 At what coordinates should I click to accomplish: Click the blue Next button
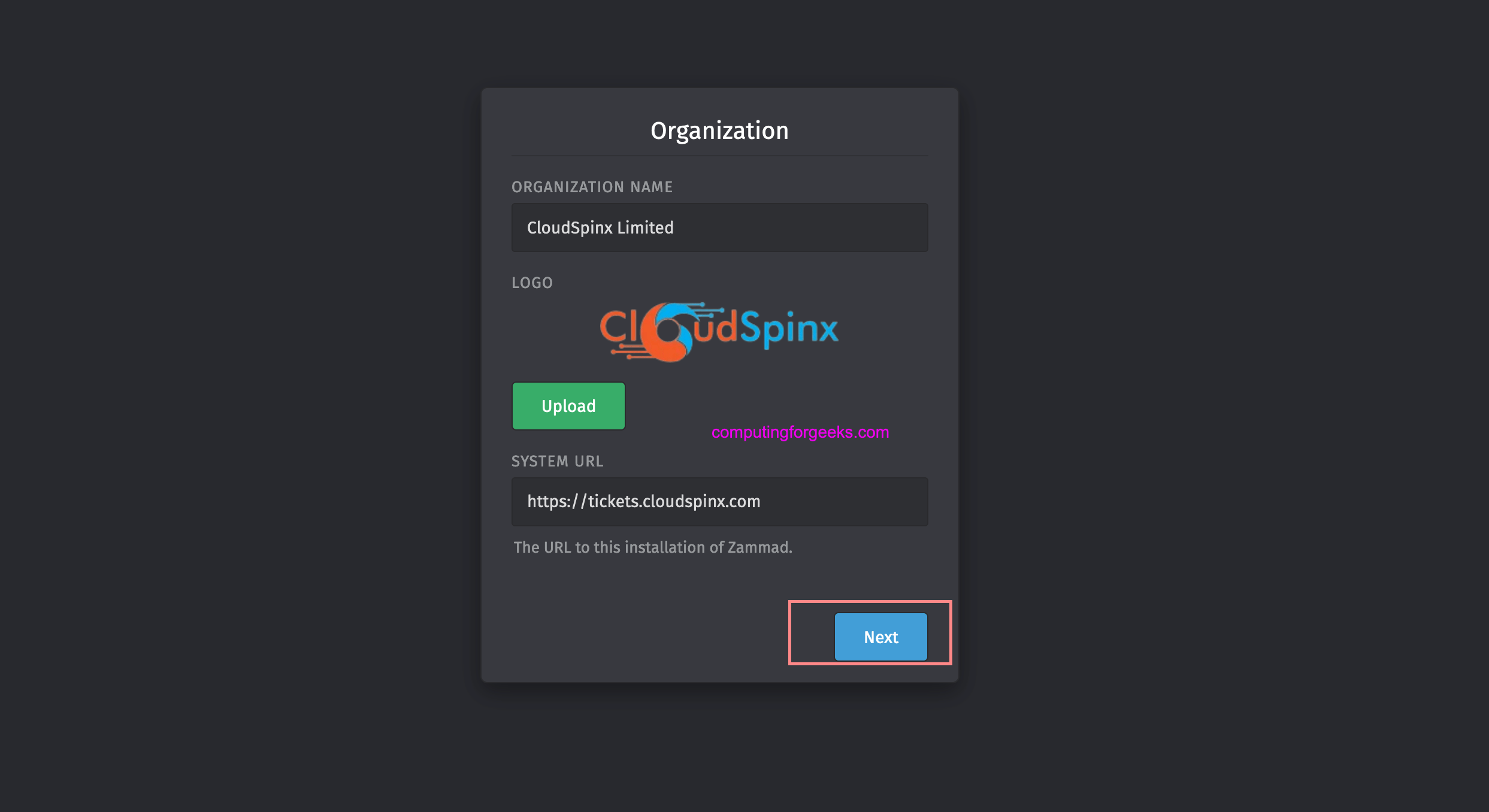click(880, 637)
